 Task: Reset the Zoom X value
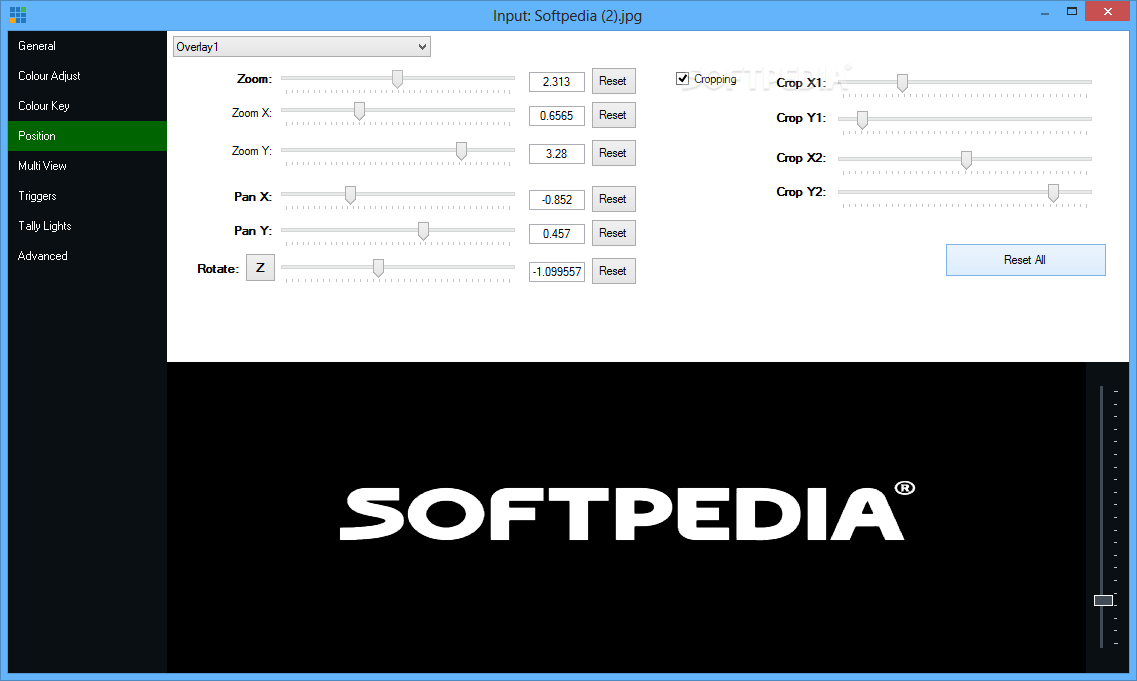pos(613,115)
